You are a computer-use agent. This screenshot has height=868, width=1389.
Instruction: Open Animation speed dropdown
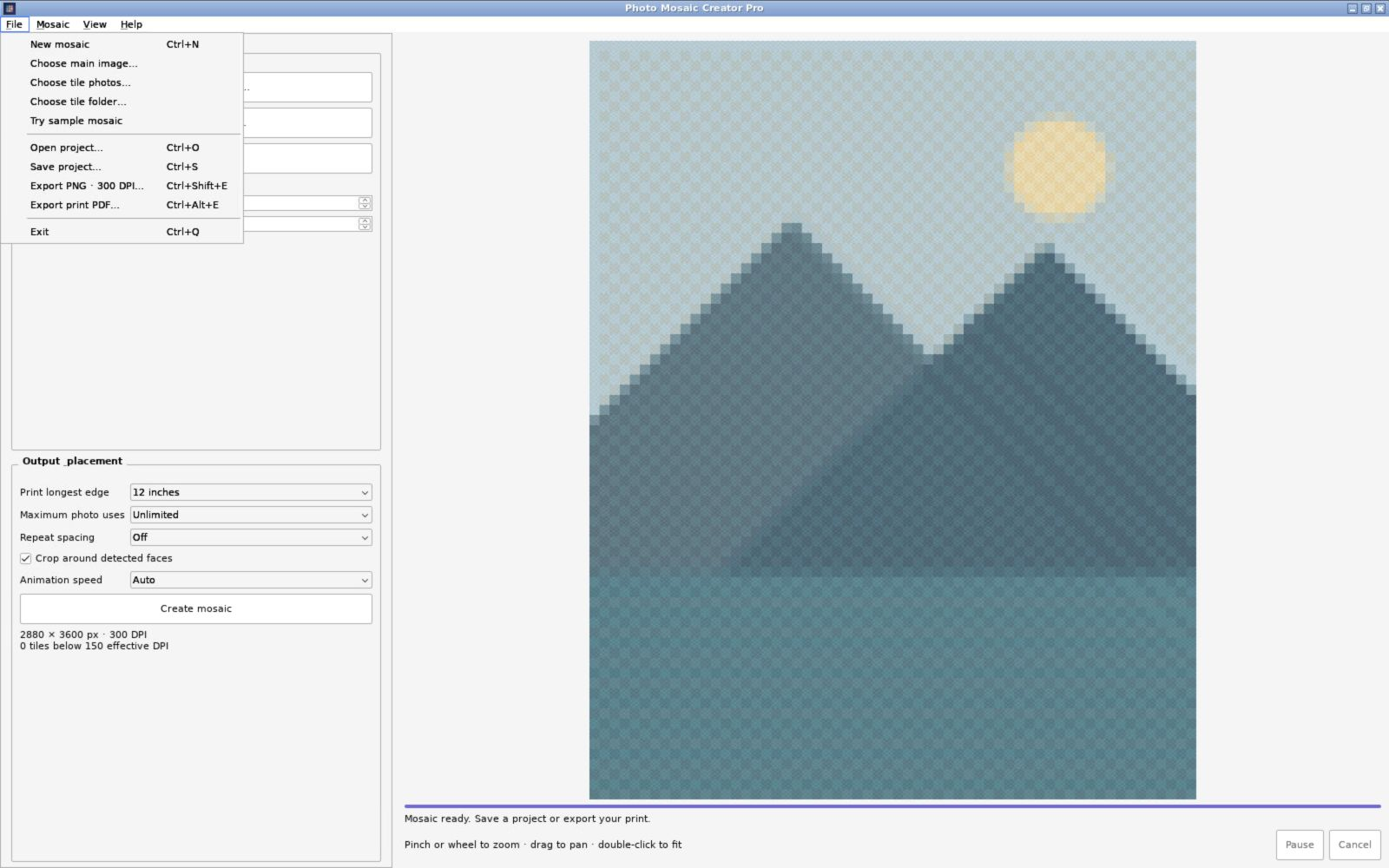click(251, 580)
